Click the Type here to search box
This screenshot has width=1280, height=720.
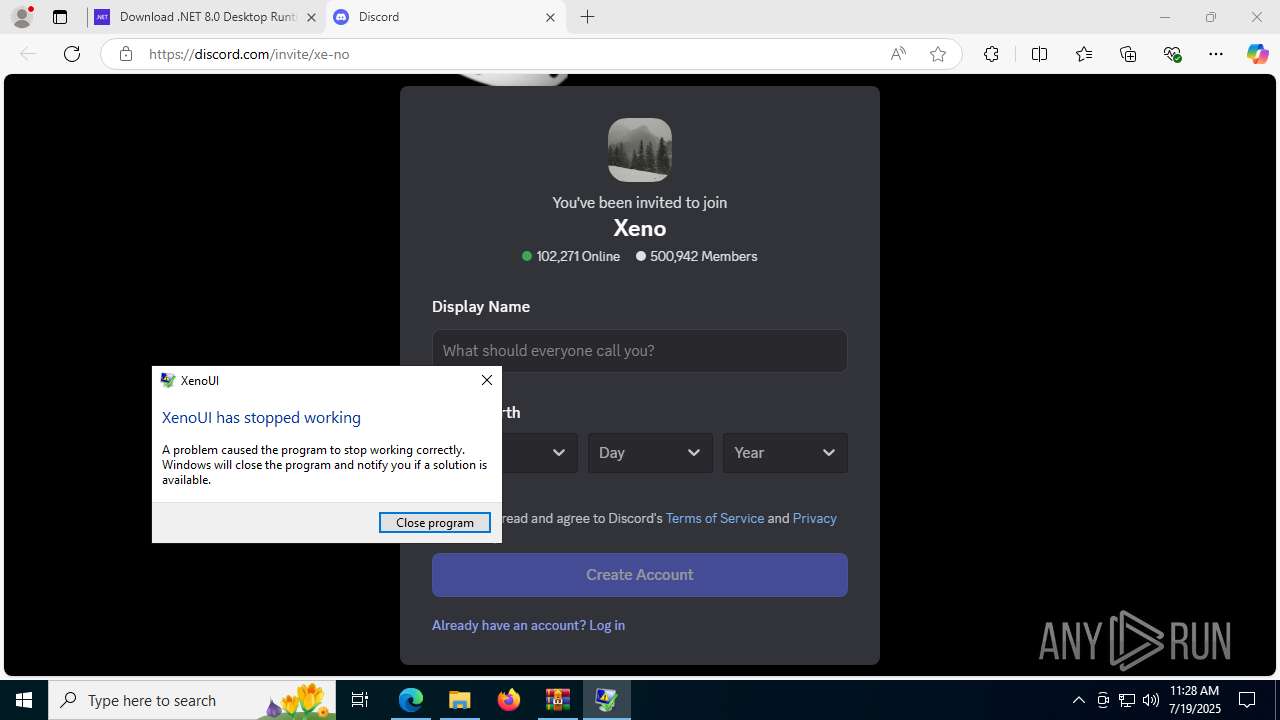(193, 700)
